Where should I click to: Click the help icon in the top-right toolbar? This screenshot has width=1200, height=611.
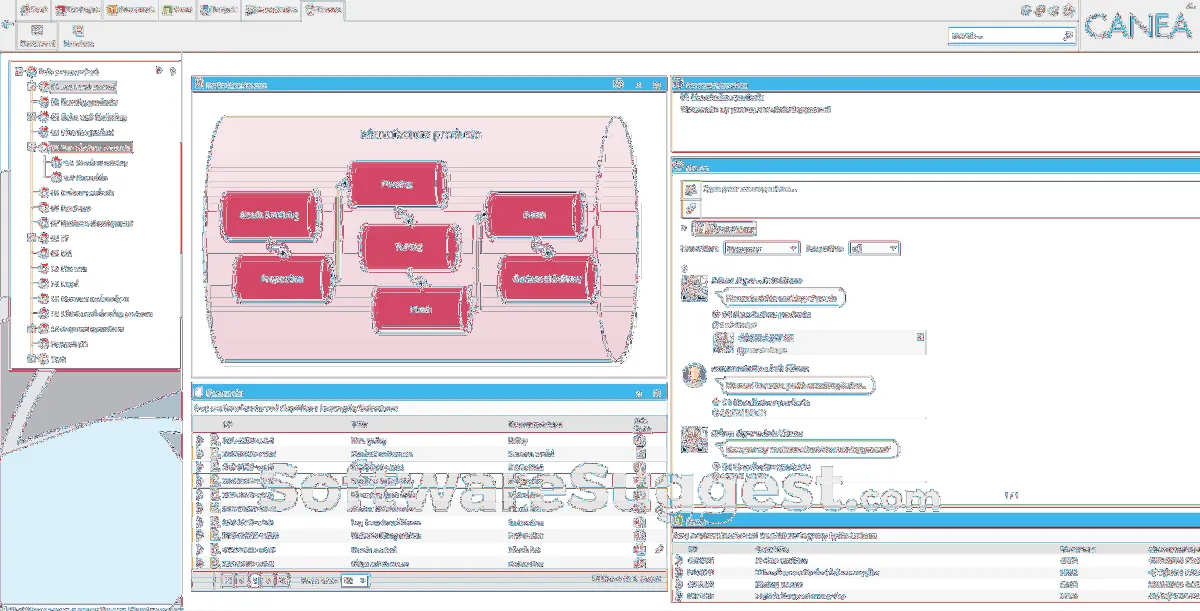click(1066, 12)
